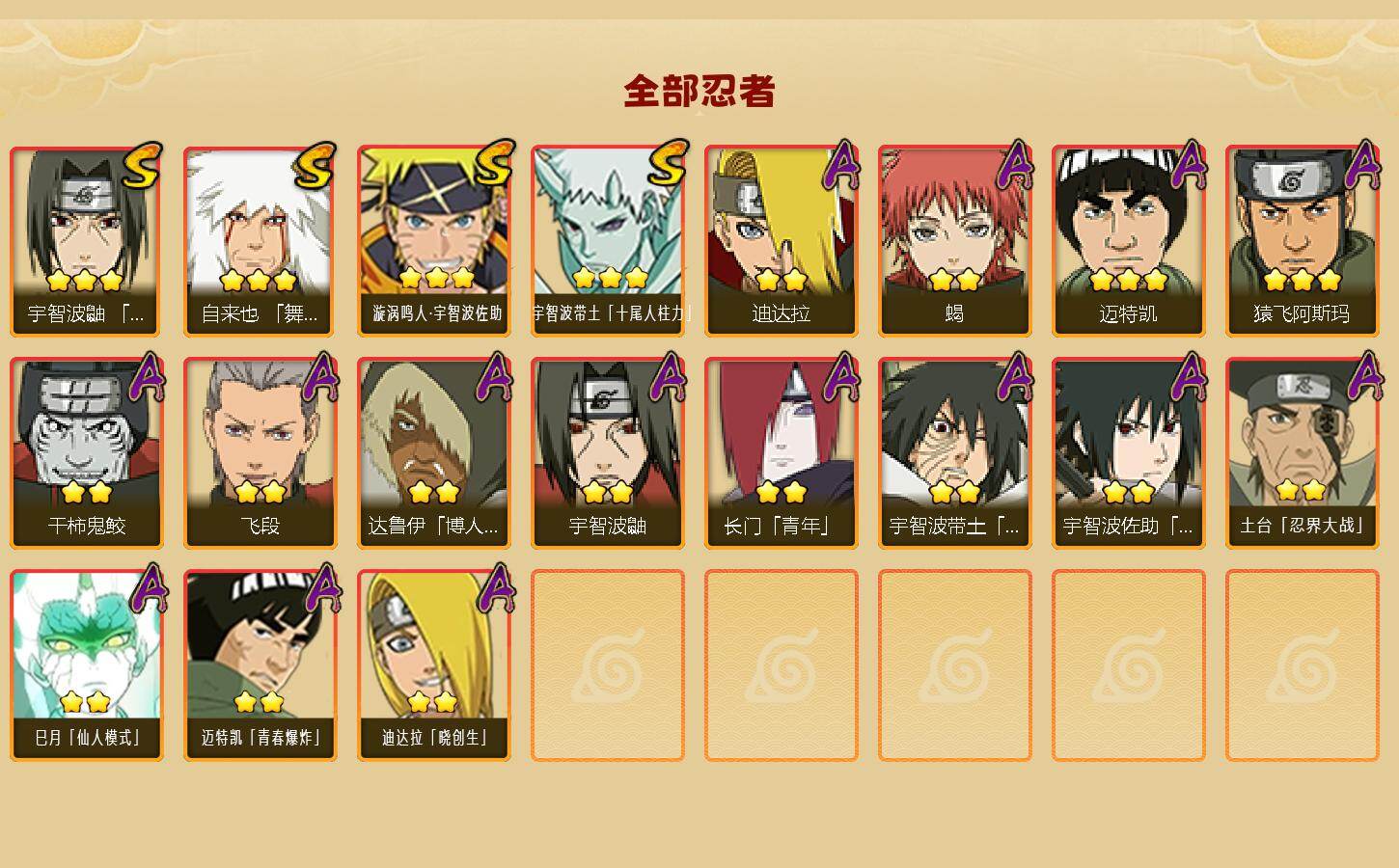
Task: Click the first empty ninja slot
Action: [608, 665]
